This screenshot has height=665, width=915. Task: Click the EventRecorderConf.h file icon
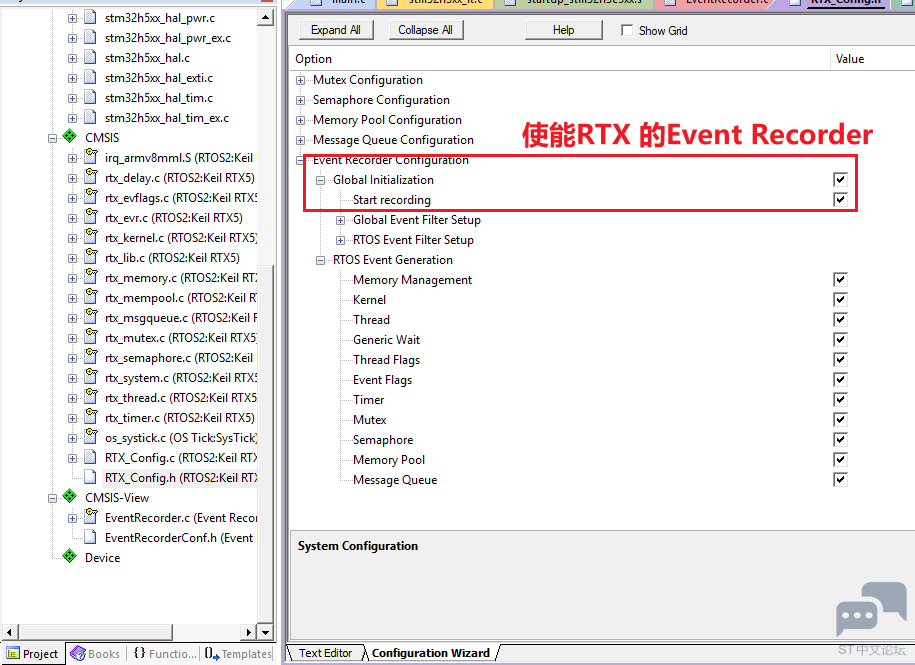click(x=90, y=537)
